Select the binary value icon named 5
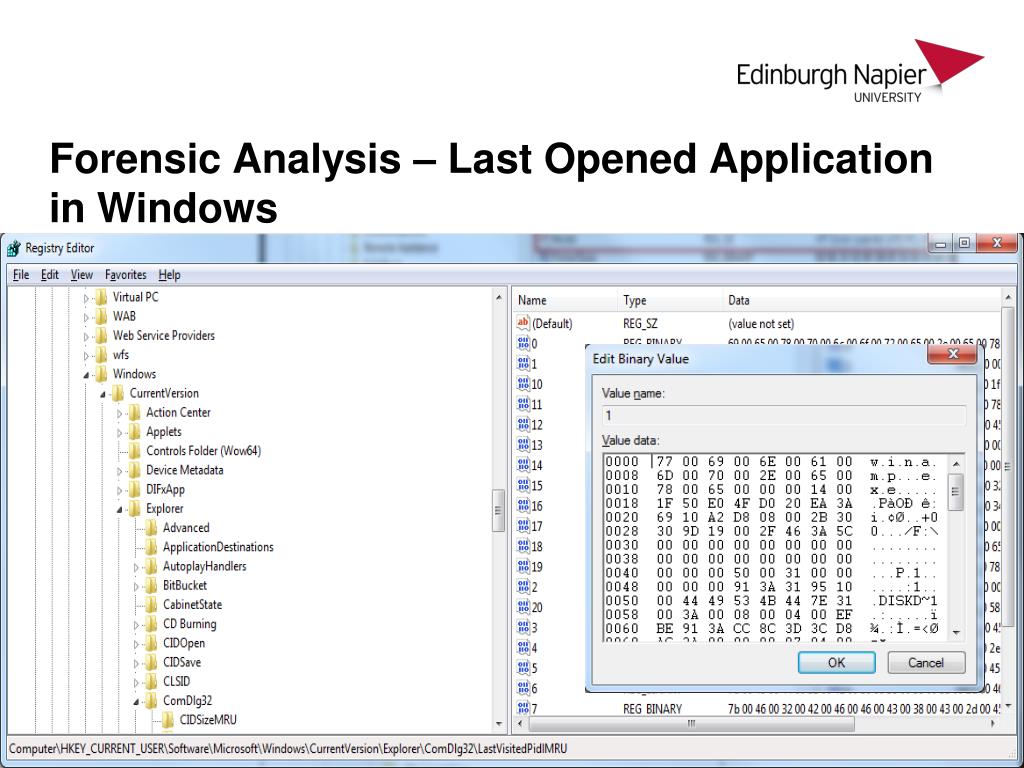This screenshot has width=1024, height=768. (x=523, y=667)
